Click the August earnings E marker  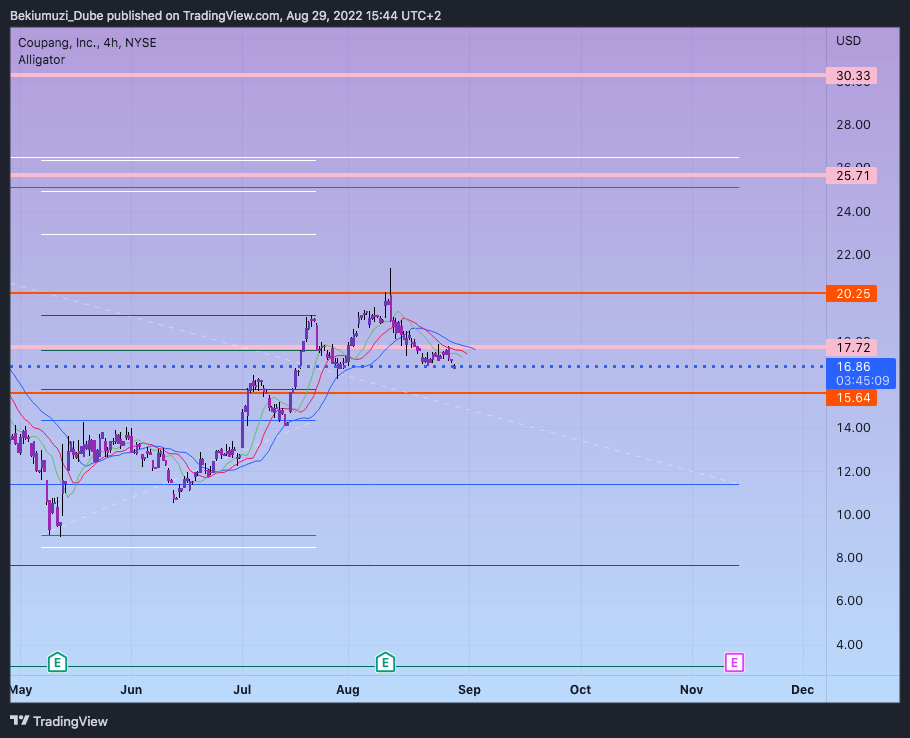385,662
